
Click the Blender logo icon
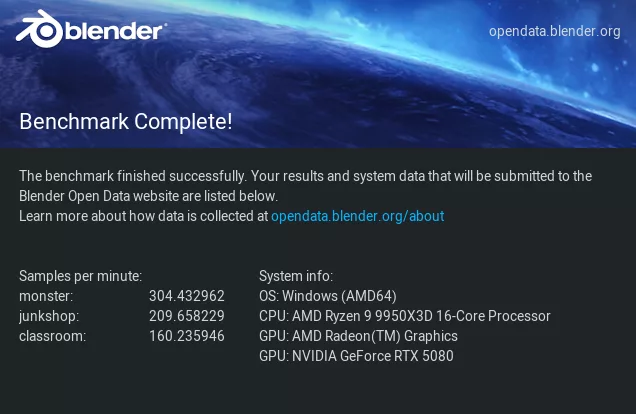[x=38, y=29]
